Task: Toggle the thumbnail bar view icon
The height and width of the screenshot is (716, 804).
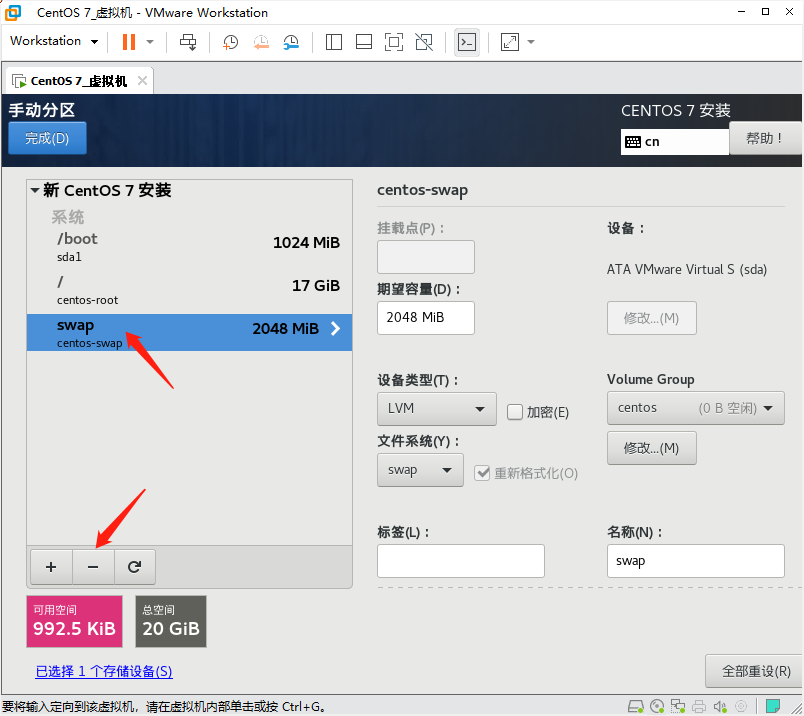Action: 364,42
